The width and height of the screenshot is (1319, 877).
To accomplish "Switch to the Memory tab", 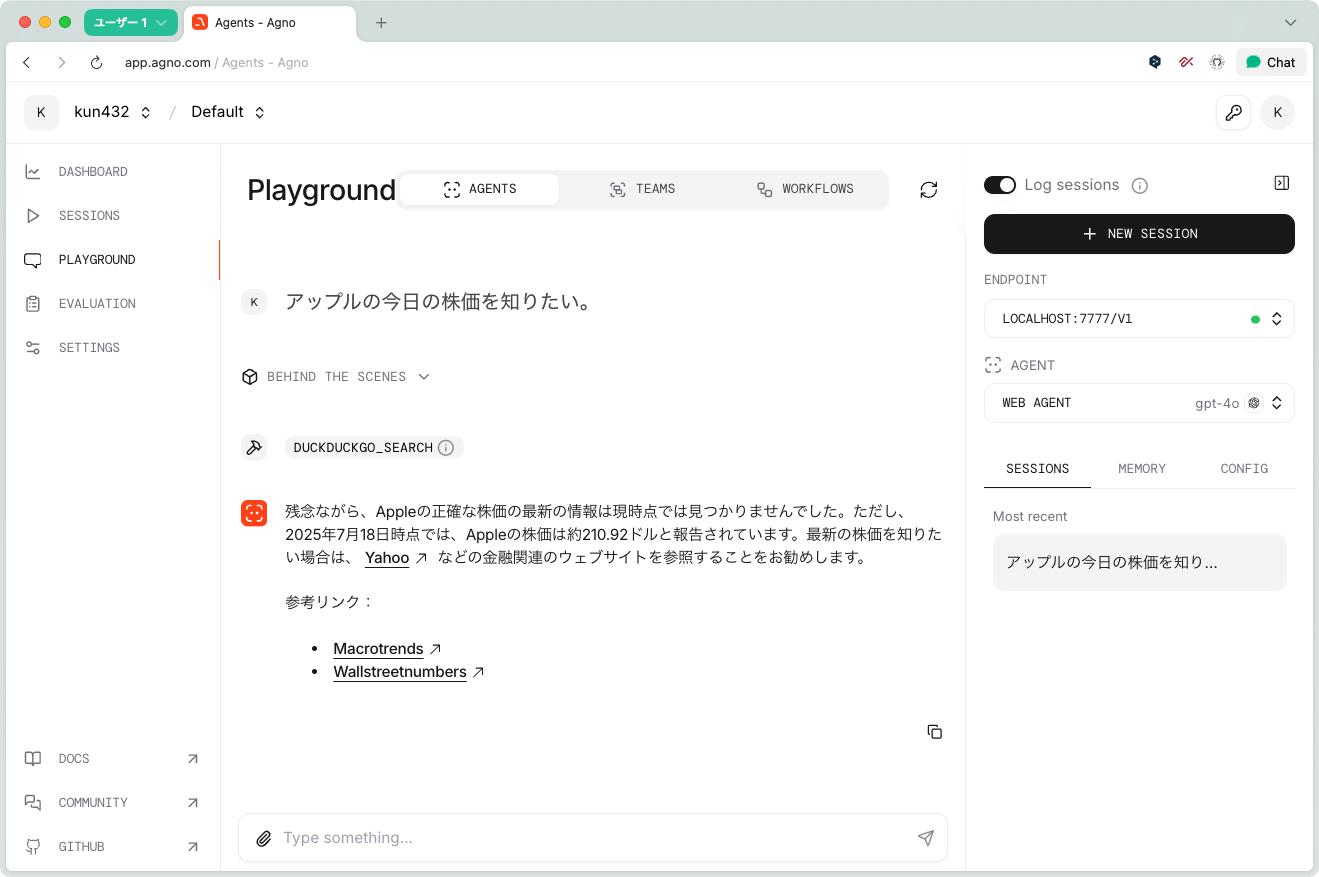I will [x=1142, y=469].
